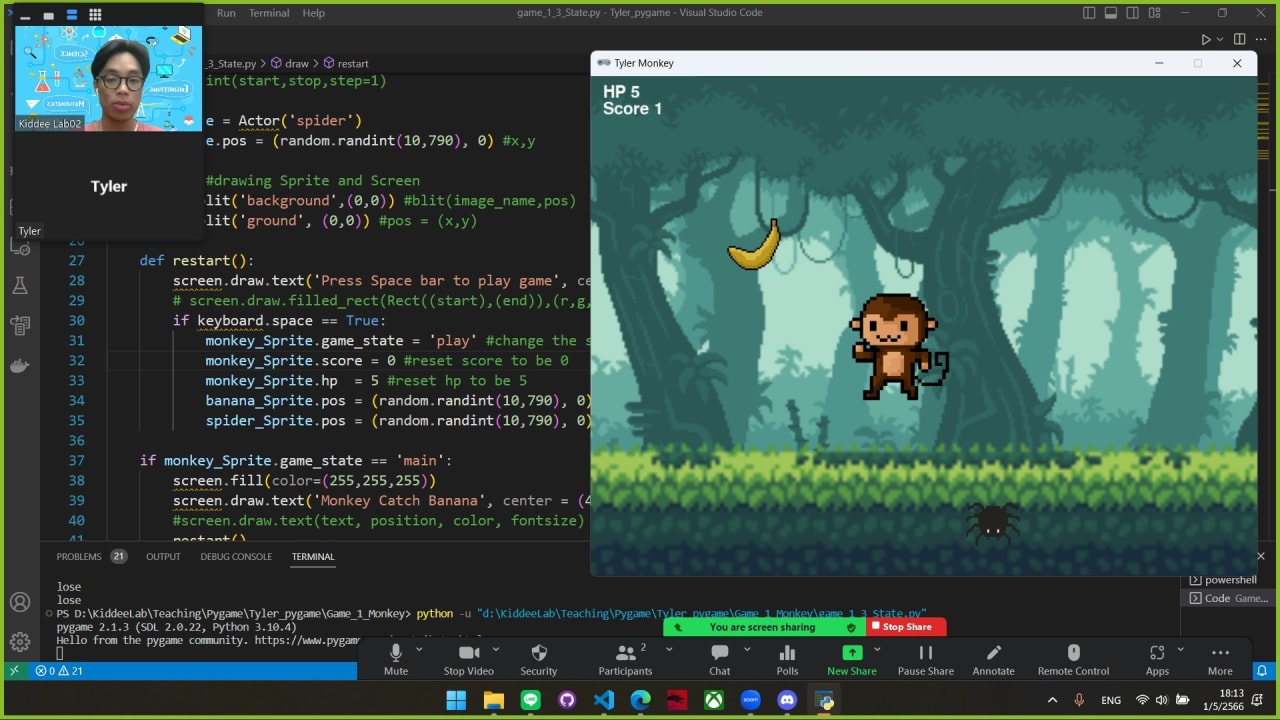Image resolution: width=1280 pixels, height=720 pixels.
Task: Click inside the Tyler Monkey game window
Action: click(x=924, y=326)
